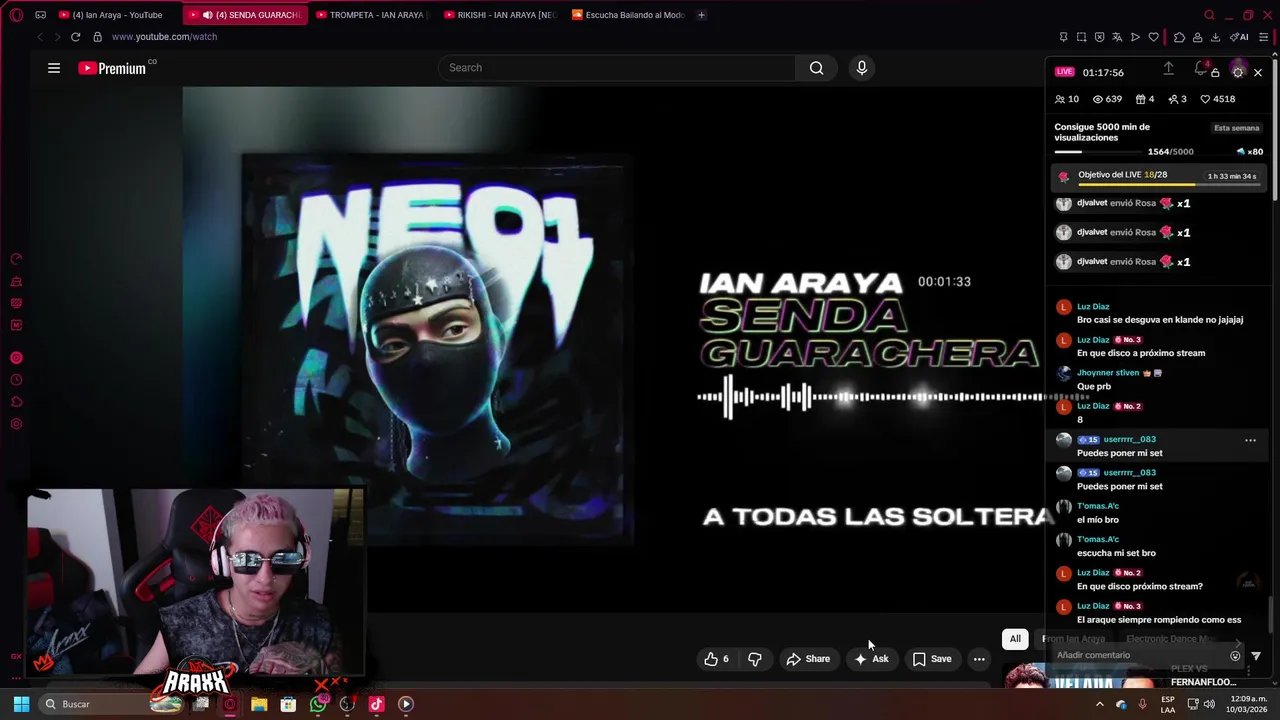Open live panel settings gear

[x=1238, y=72]
